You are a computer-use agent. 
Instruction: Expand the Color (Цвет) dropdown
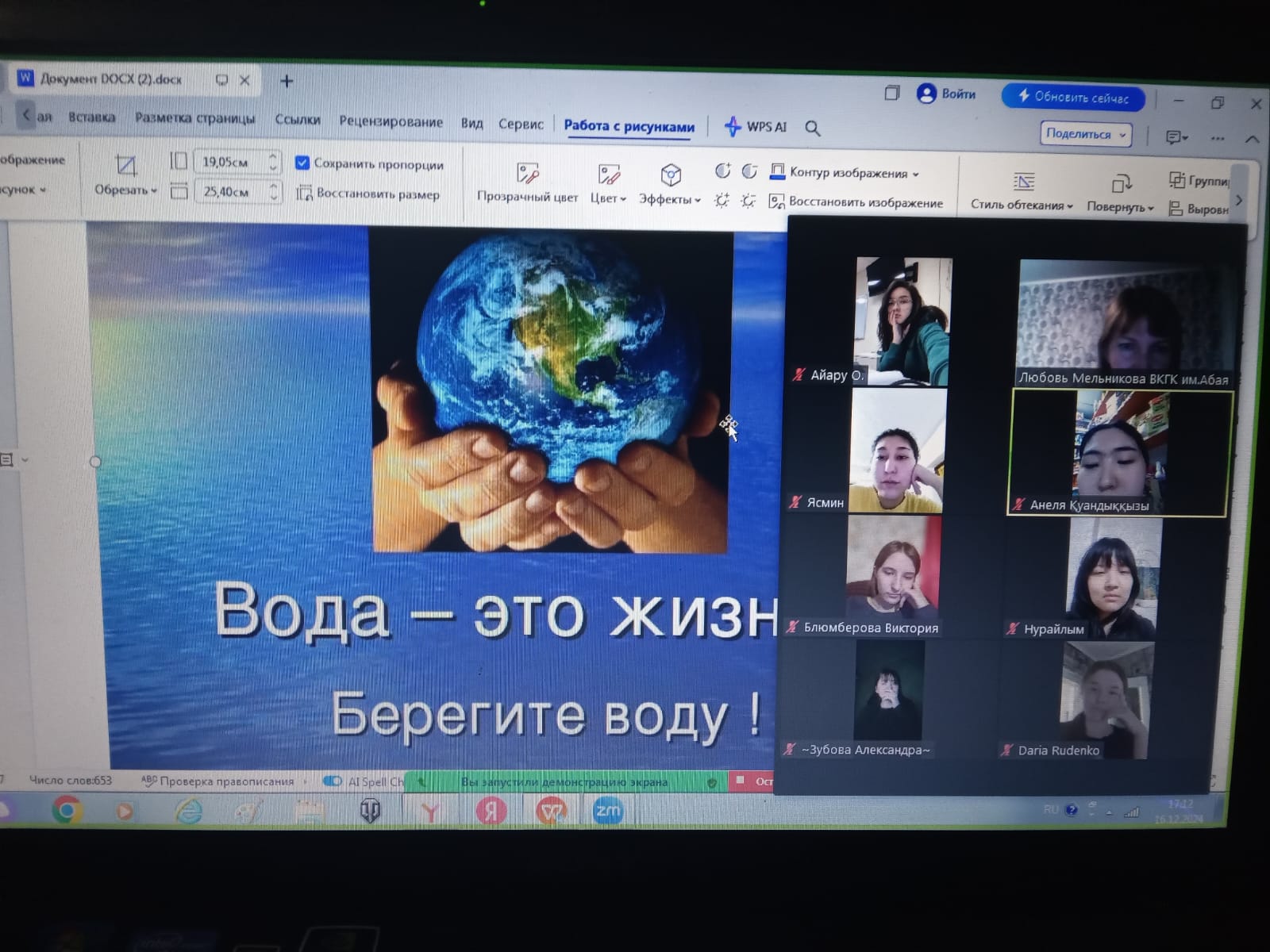[x=608, y=198]
